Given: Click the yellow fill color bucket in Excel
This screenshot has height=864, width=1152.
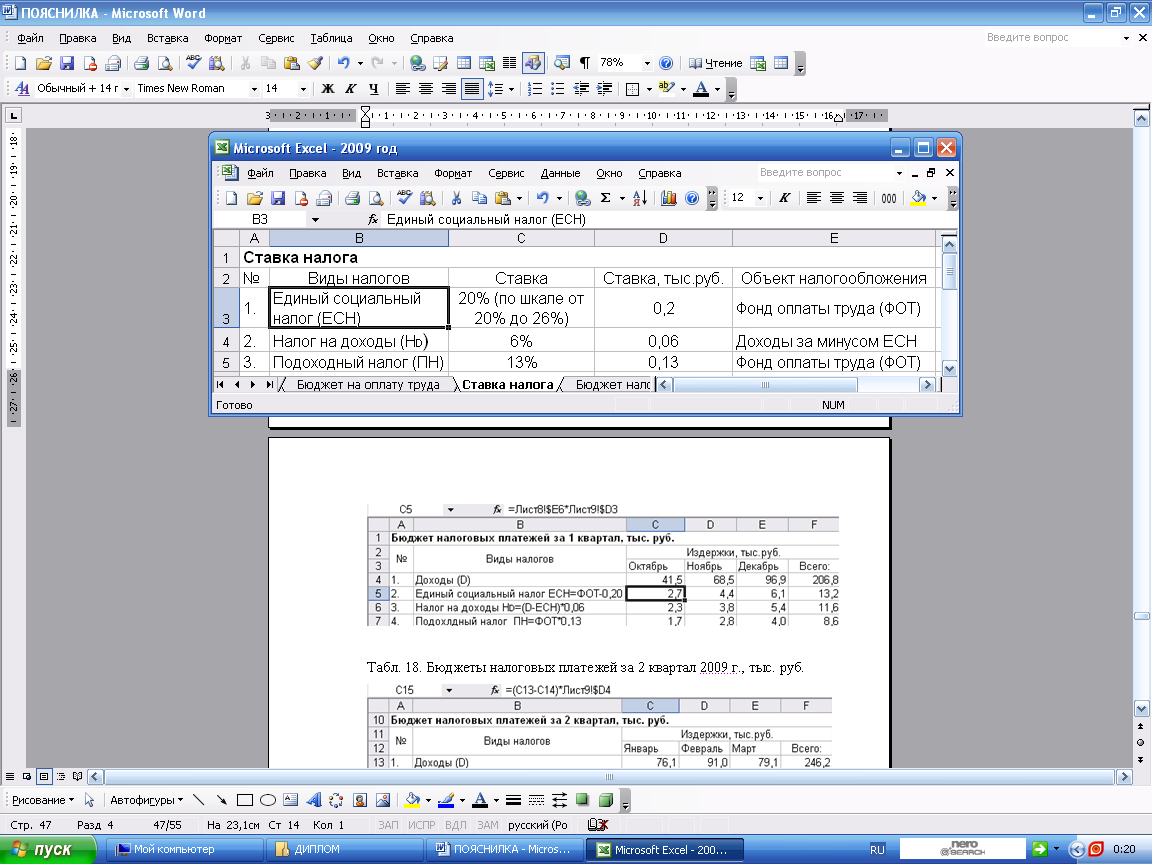Looking at the screenshot, I should (x=918, y=198).
